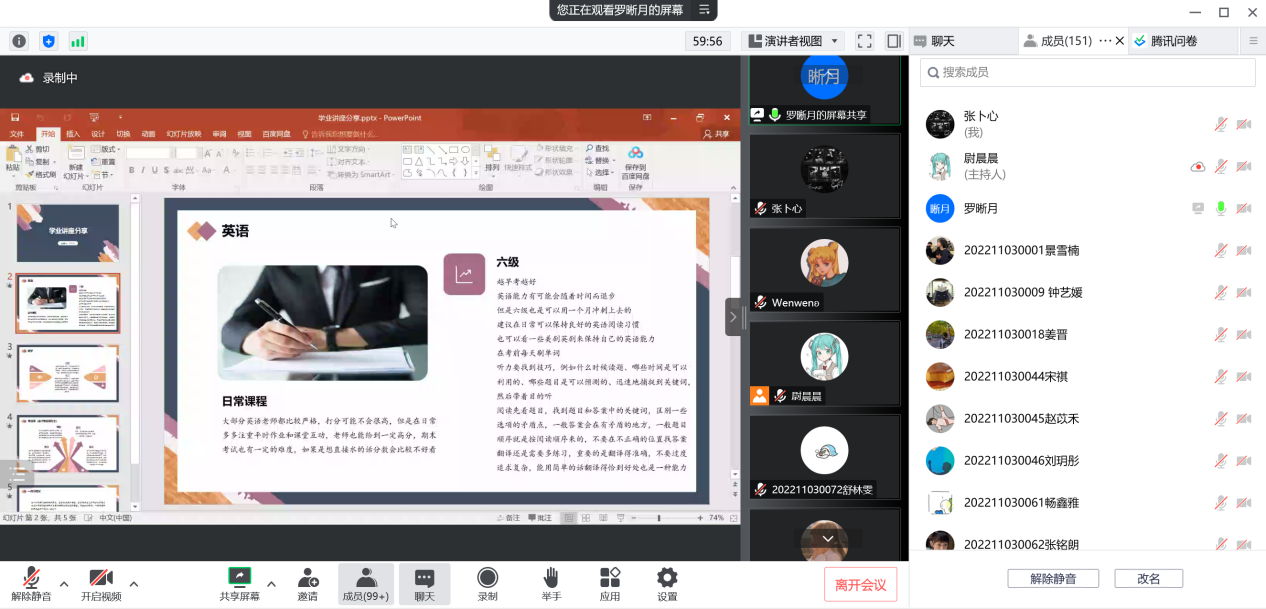Start recording with the 录制 icon
This screenshot has width=1266, height=609.
(x=487, y=583)
